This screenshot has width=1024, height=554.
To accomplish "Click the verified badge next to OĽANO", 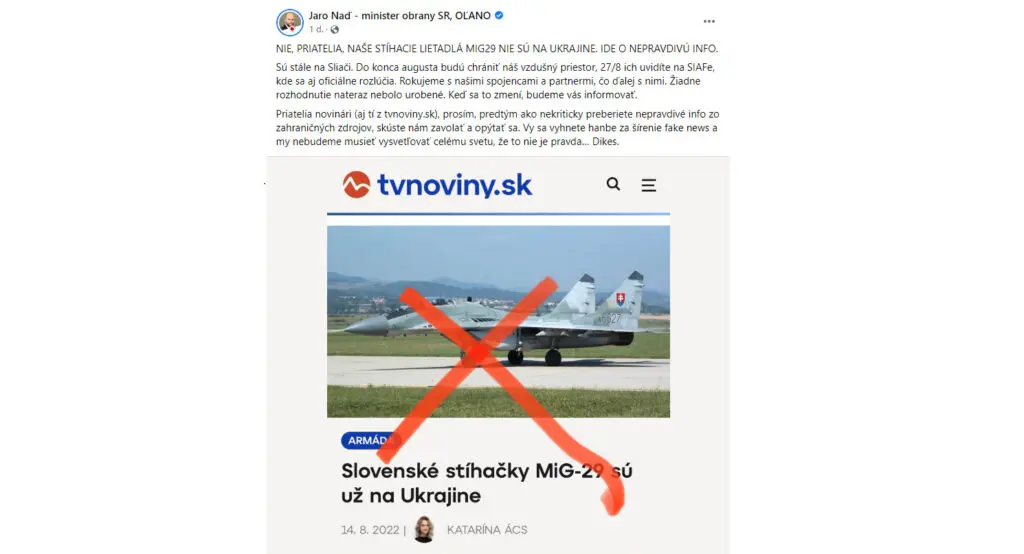I will coord(499,15).
